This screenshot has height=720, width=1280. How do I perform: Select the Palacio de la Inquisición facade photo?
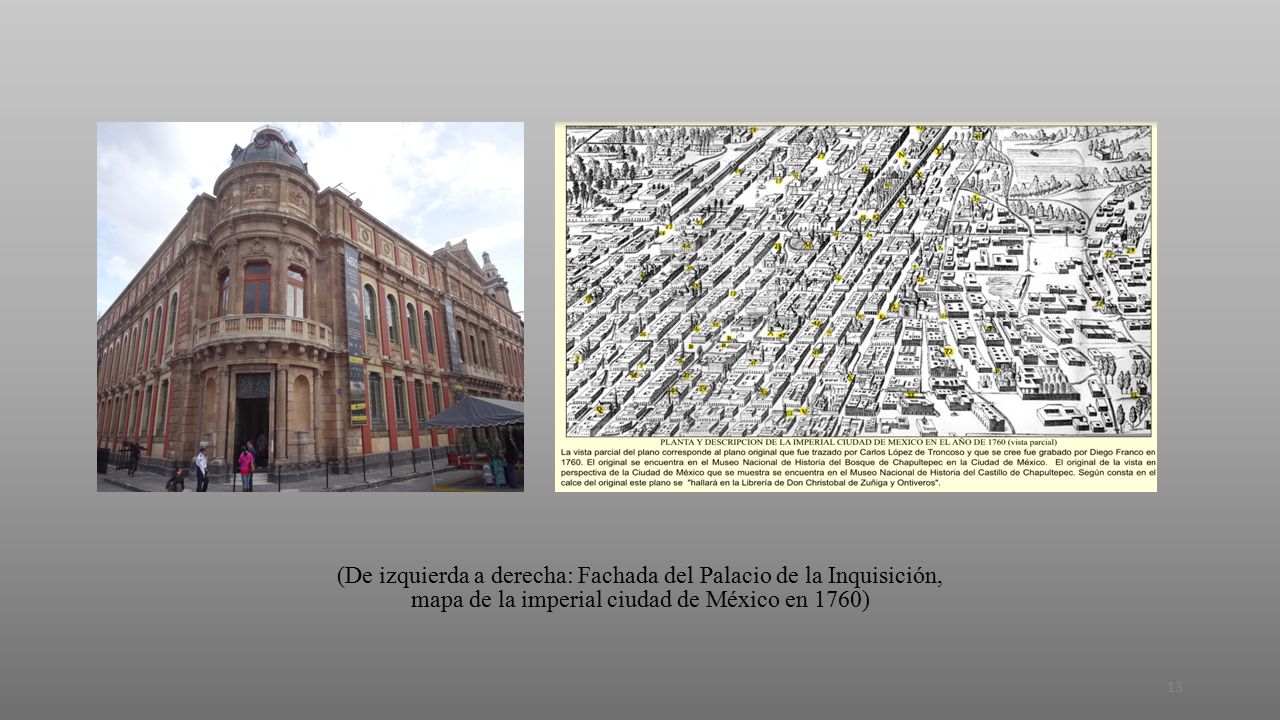tap(310, 307)
